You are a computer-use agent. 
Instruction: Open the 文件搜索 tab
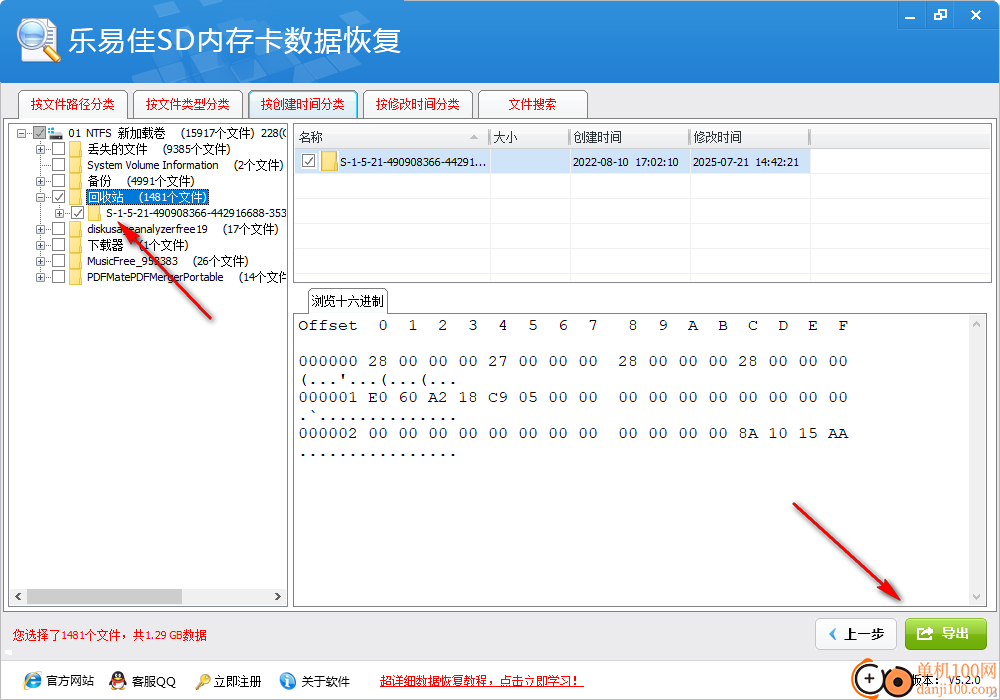[532, 104]
